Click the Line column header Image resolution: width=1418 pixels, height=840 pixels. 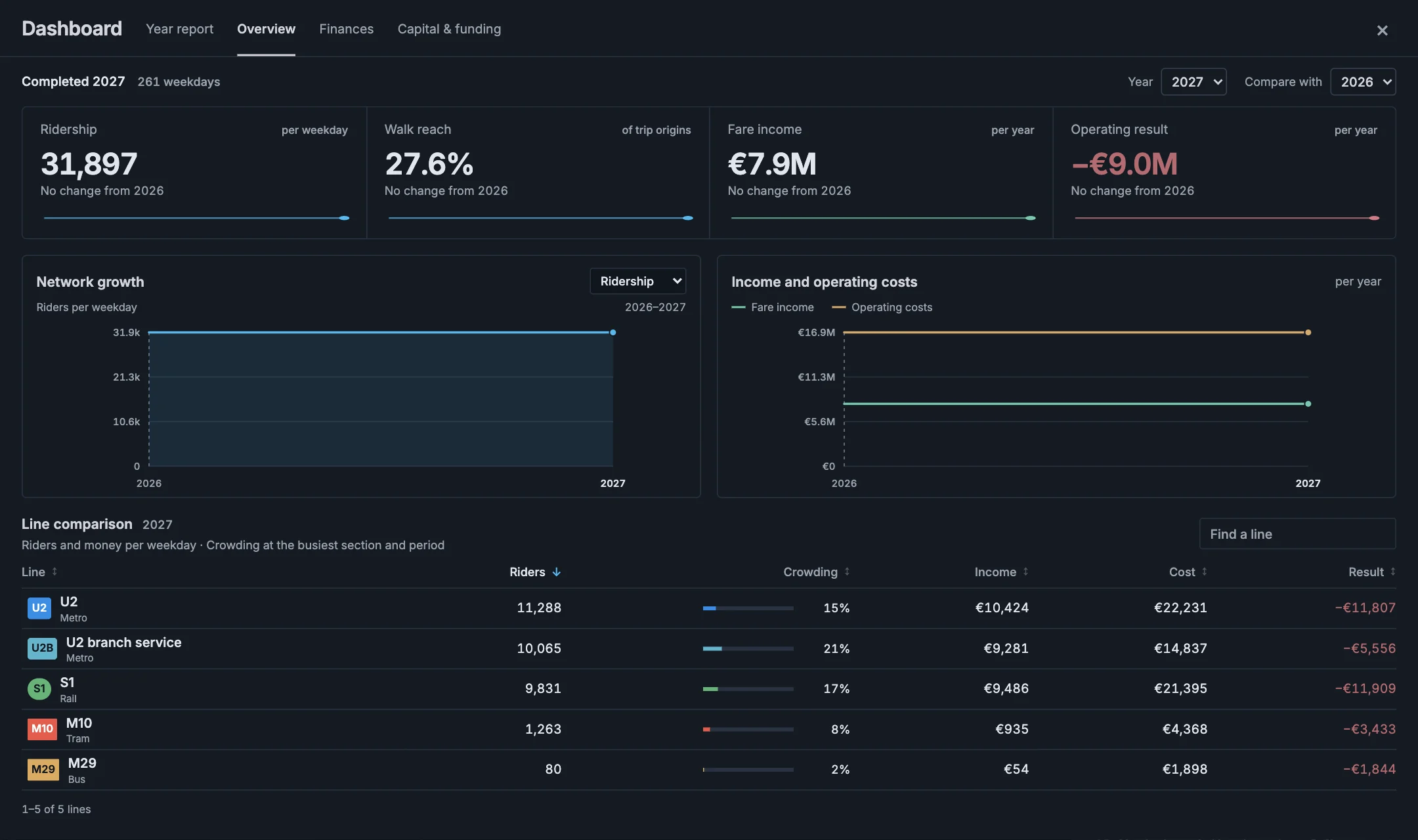pos(33,572)
